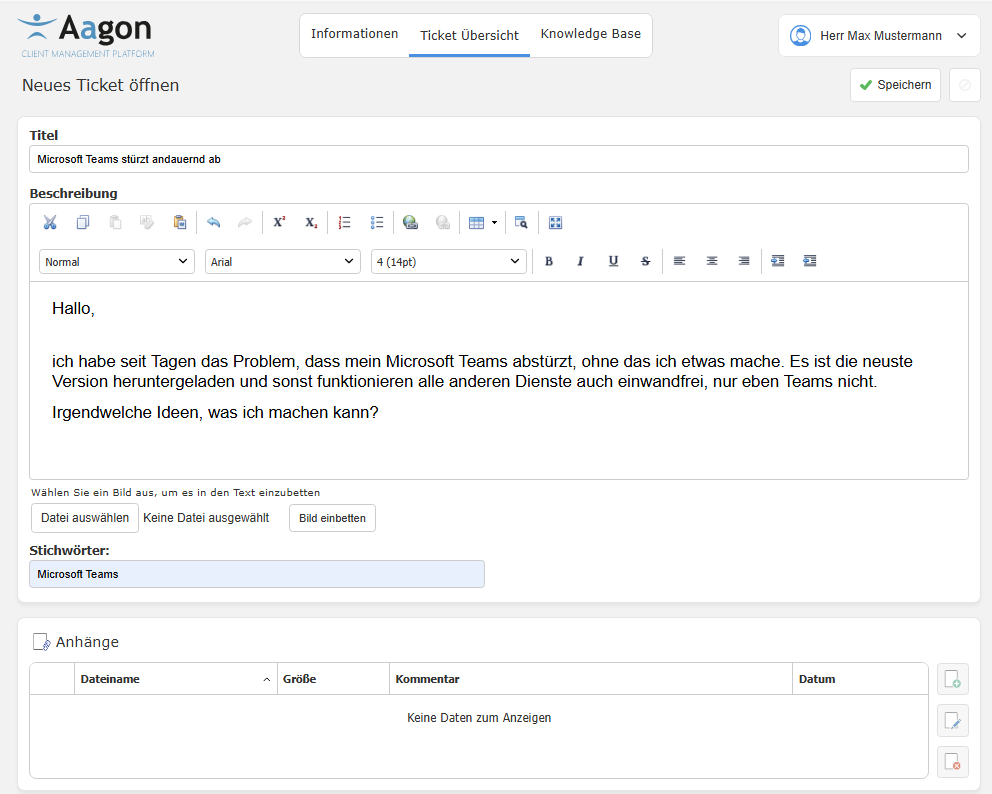This screenshot has width=992, height=794.
Task: Click the Bild einbetten button
Action: 332,518
